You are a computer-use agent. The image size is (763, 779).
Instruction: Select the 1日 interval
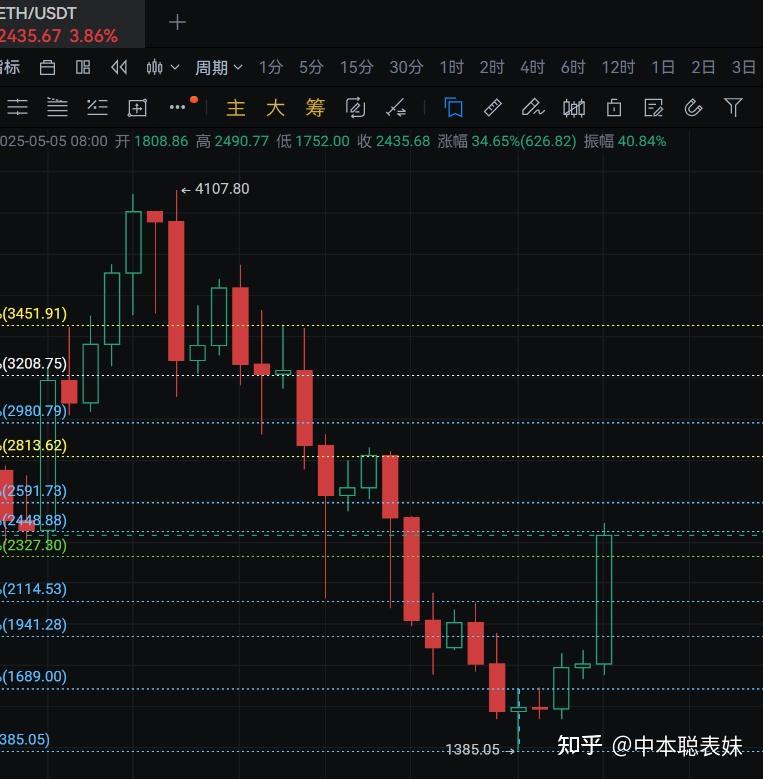663,67
